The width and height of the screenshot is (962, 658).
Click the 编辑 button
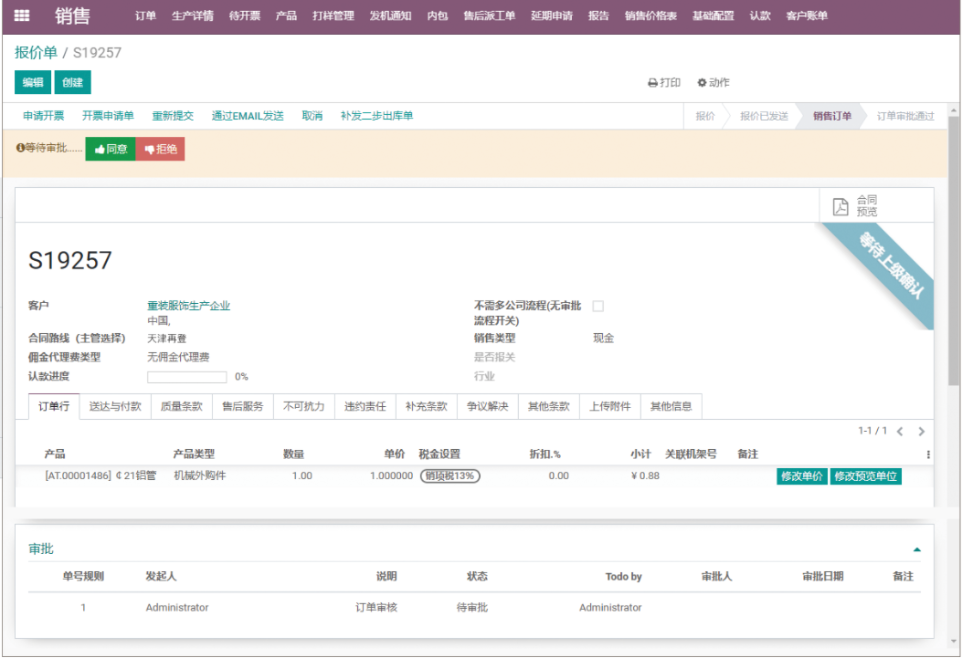(x=32, y=83)
